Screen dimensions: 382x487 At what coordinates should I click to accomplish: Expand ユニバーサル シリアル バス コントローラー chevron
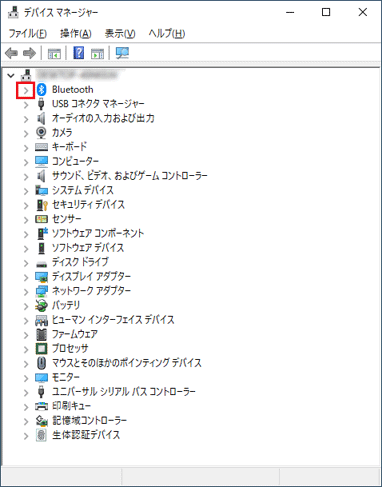tap(26, 392)
